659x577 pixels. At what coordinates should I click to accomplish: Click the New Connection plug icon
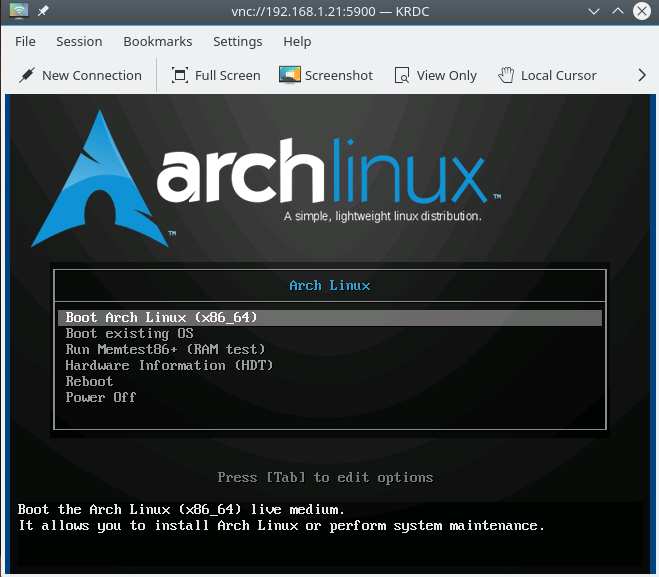26,75
